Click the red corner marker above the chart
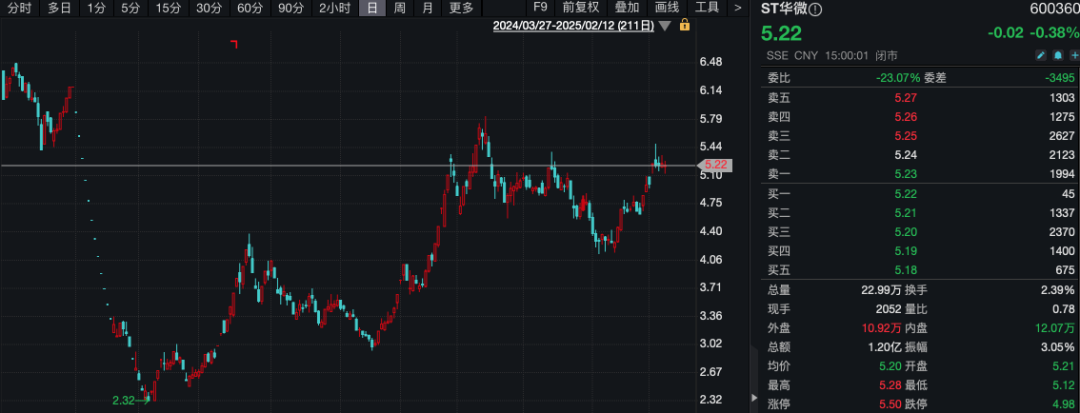 234,45
